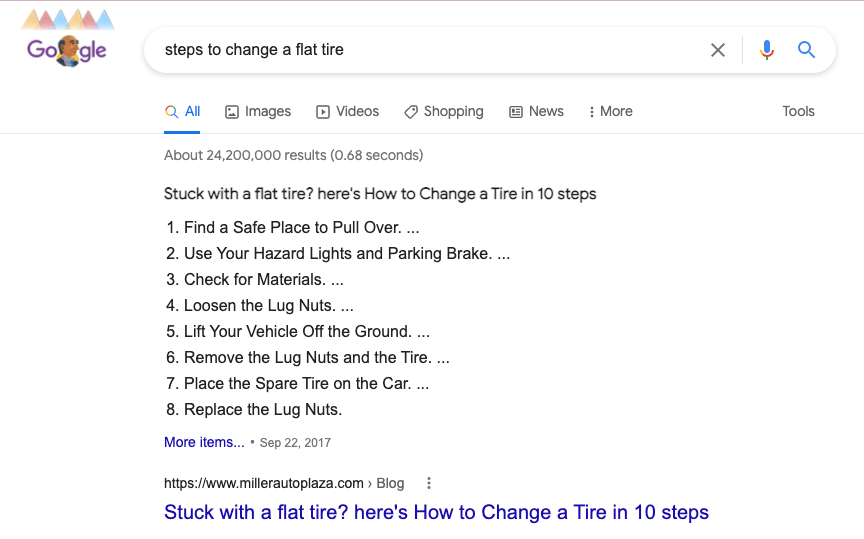This screenshot has width=864, height=539.
Task: Click the blue magnifying glass search button
Action: point(807,50)
